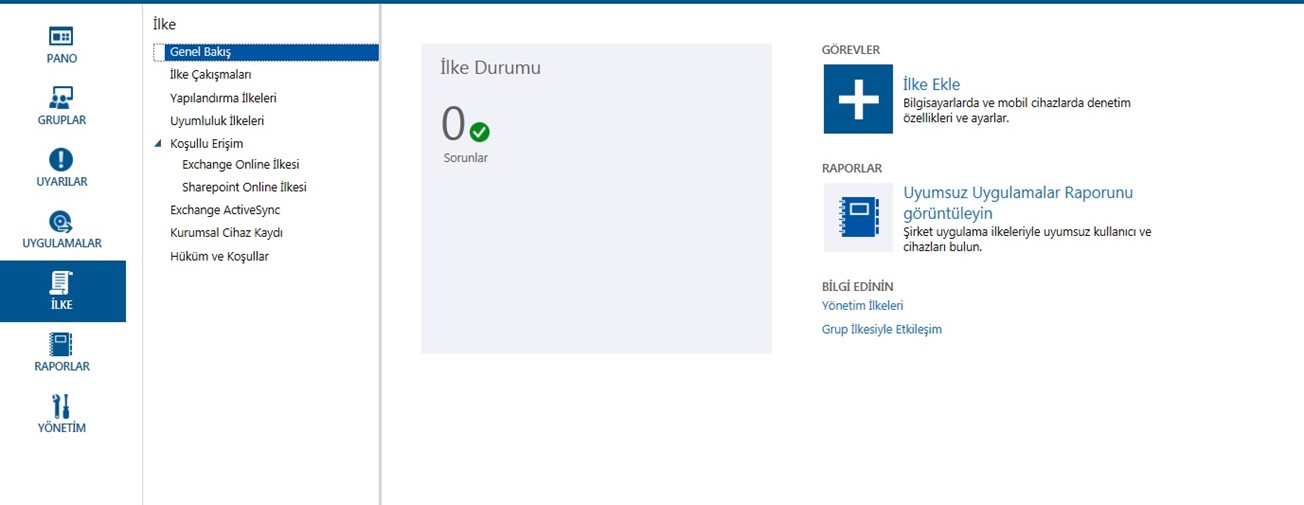Open the GRUPLAR groups icon

coord(62,98)
